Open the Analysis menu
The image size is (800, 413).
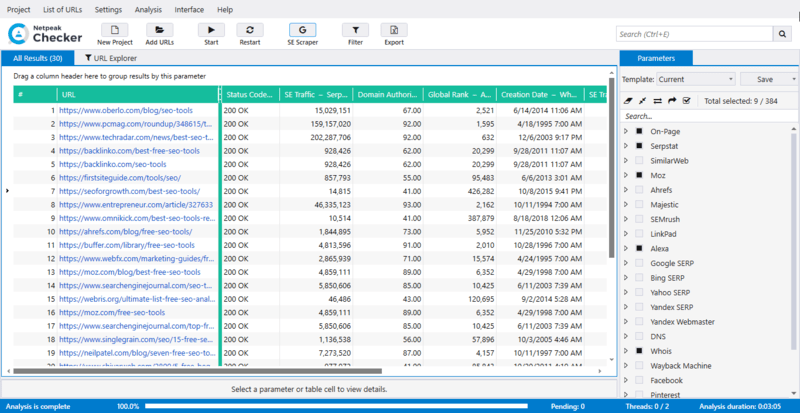[148, 9]
